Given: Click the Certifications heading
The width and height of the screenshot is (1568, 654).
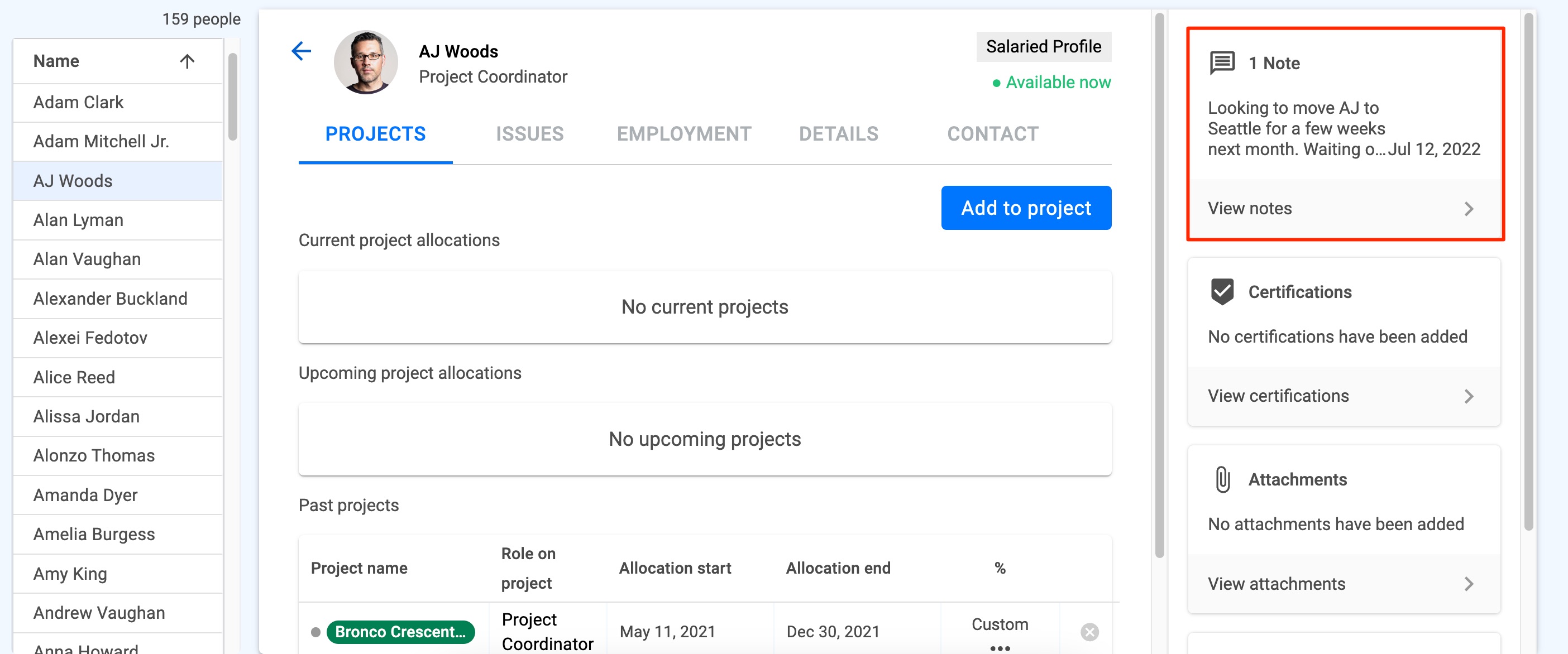Looking at the screenshot, I should tap(1299, 292).
